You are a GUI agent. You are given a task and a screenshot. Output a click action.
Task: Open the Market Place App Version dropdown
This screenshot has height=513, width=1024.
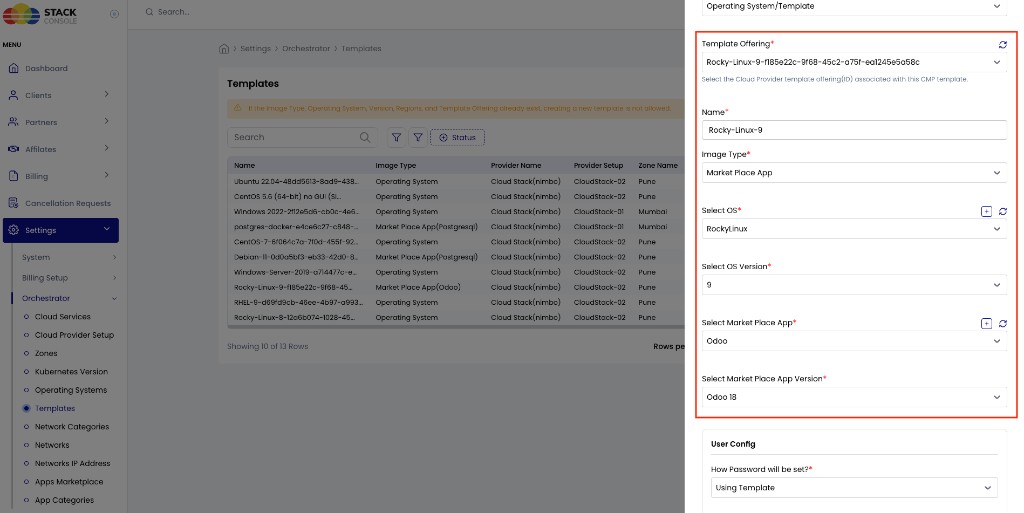pos(854,397)
